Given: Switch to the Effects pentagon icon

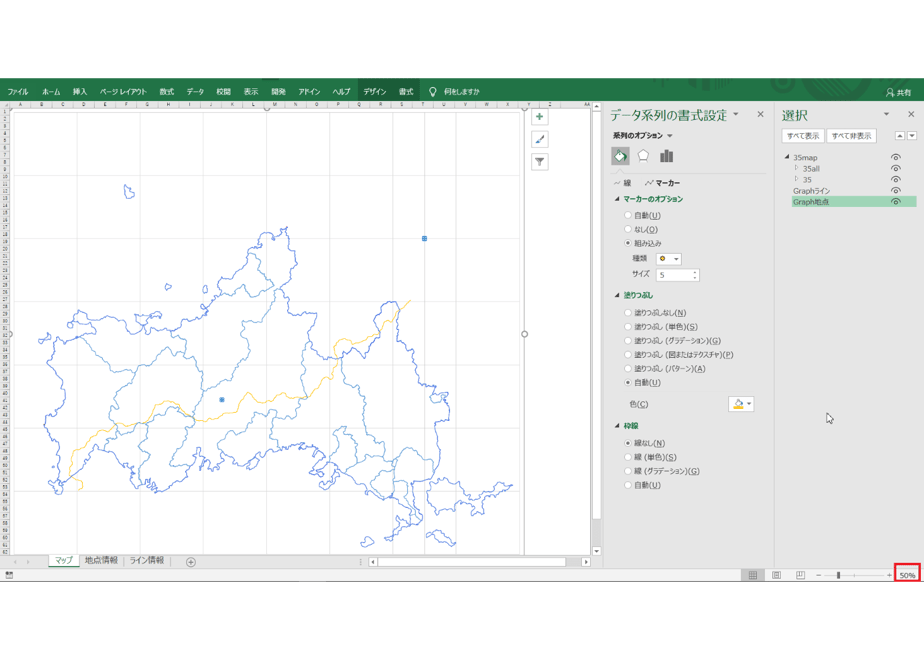Looking at the screenshot, I should point(644,156).
